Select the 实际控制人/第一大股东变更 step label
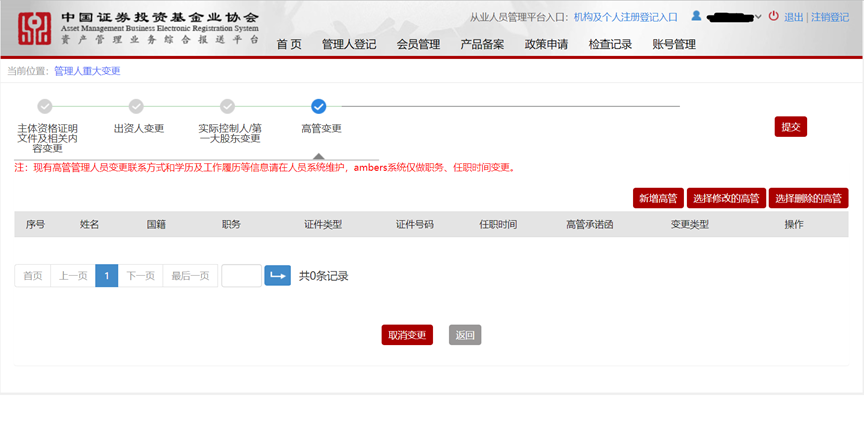This screenshot has width=864, height=421. [230, 133]
